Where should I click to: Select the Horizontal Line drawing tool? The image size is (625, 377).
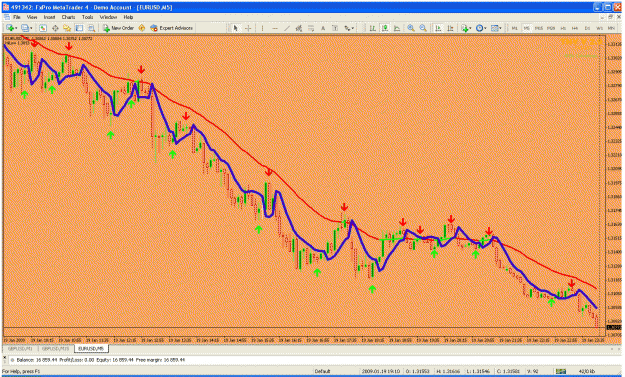275,28
